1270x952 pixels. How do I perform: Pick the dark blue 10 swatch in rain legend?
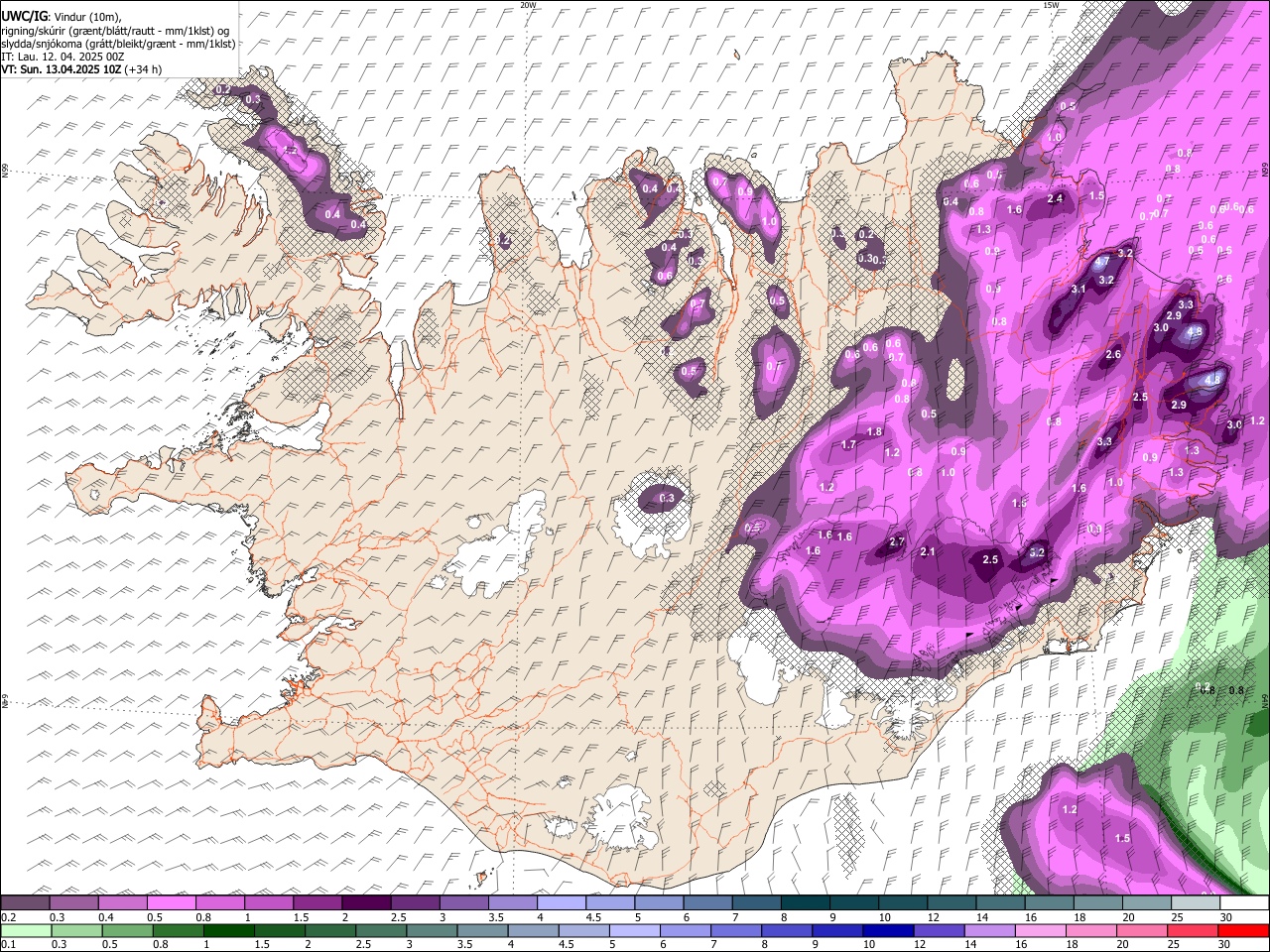[886, 930]
